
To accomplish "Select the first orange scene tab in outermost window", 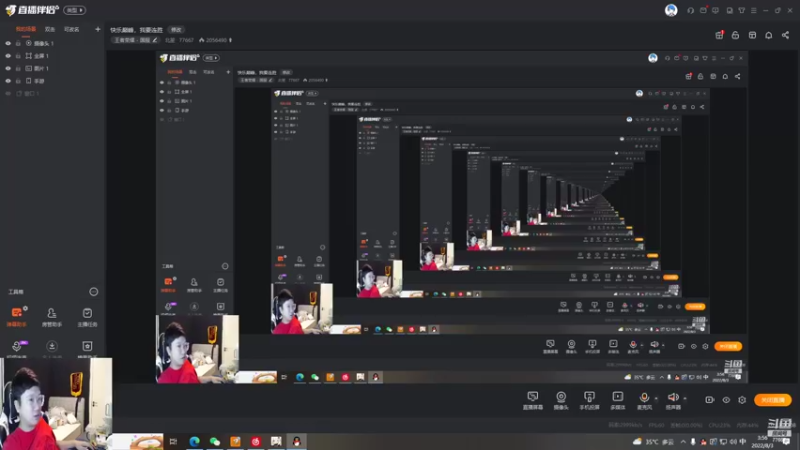I will [26, 30].
